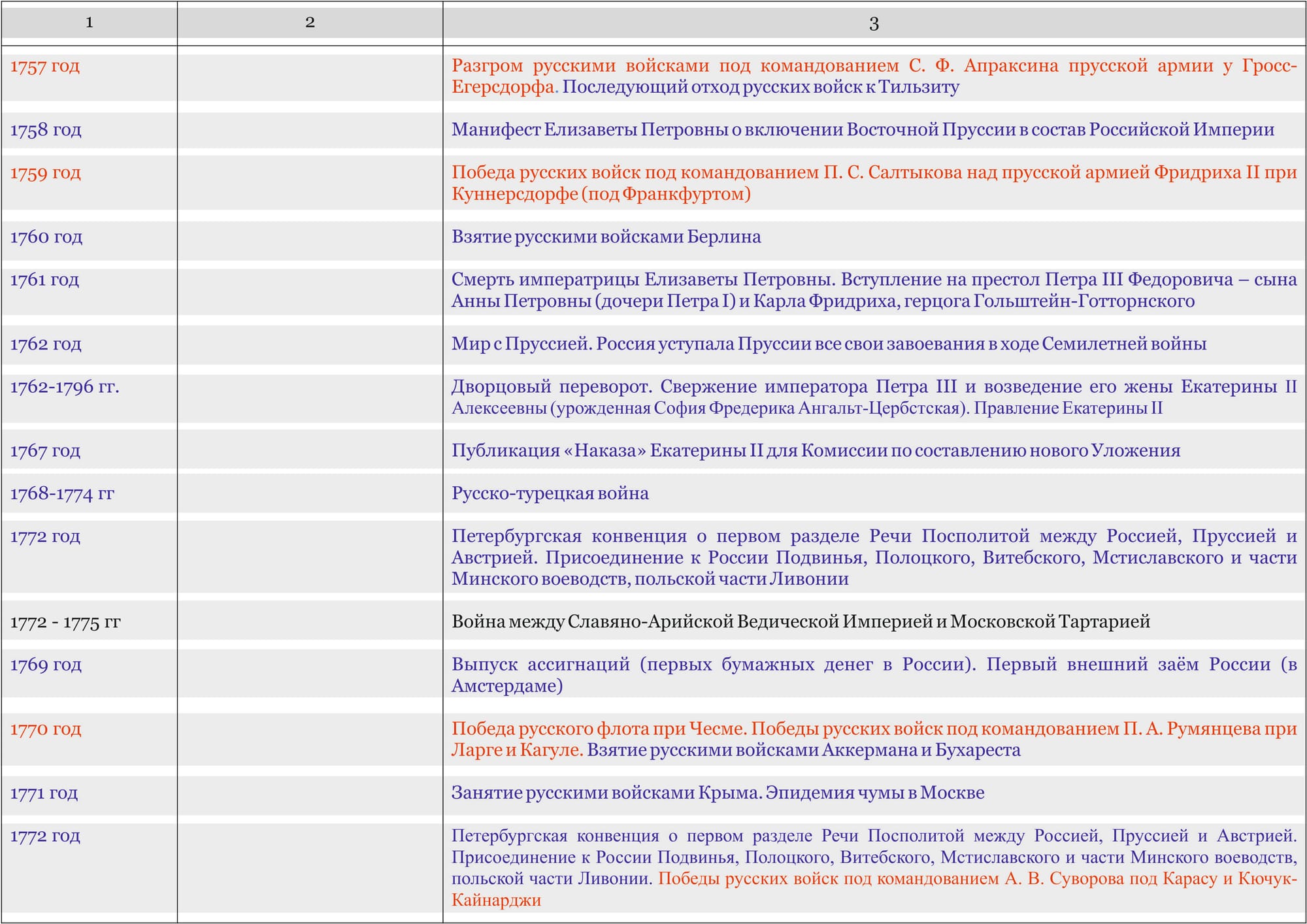The width and height of the screenshot is (1307, 924).
Task: Select the date cell "1757 год"
Action: click(45, 66)
